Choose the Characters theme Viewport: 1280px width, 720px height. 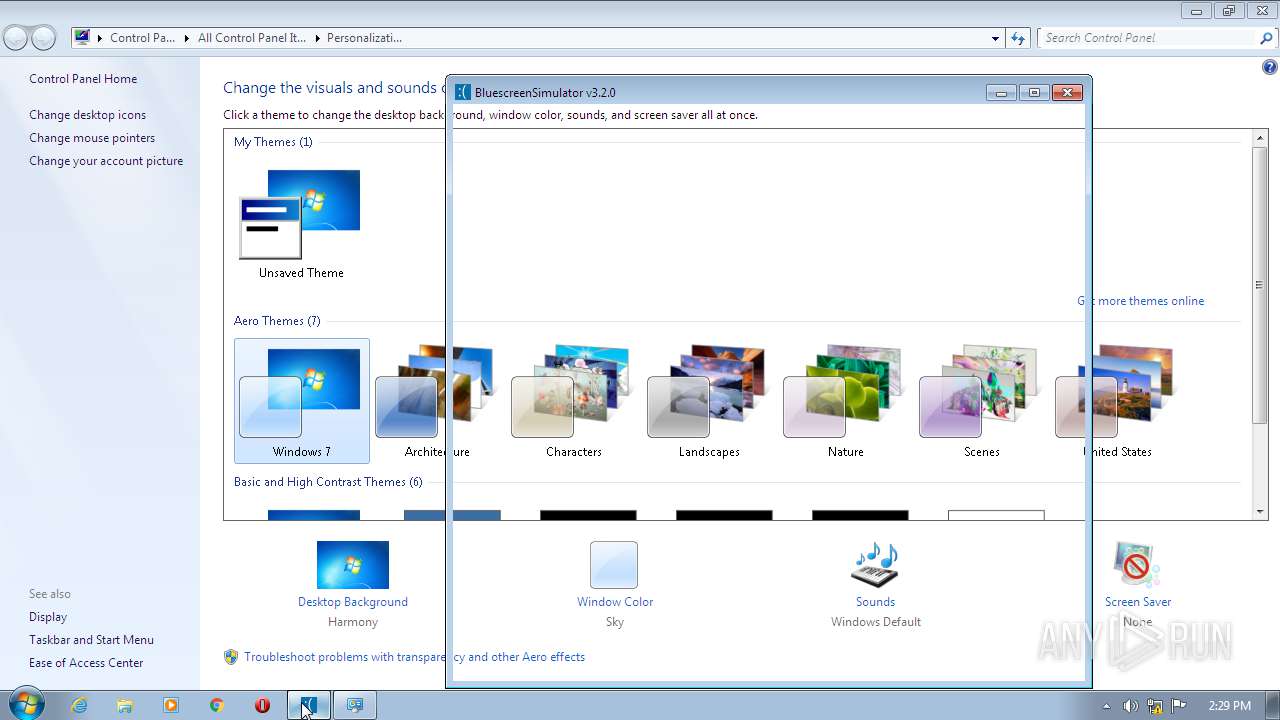click(x=573, y=400)
